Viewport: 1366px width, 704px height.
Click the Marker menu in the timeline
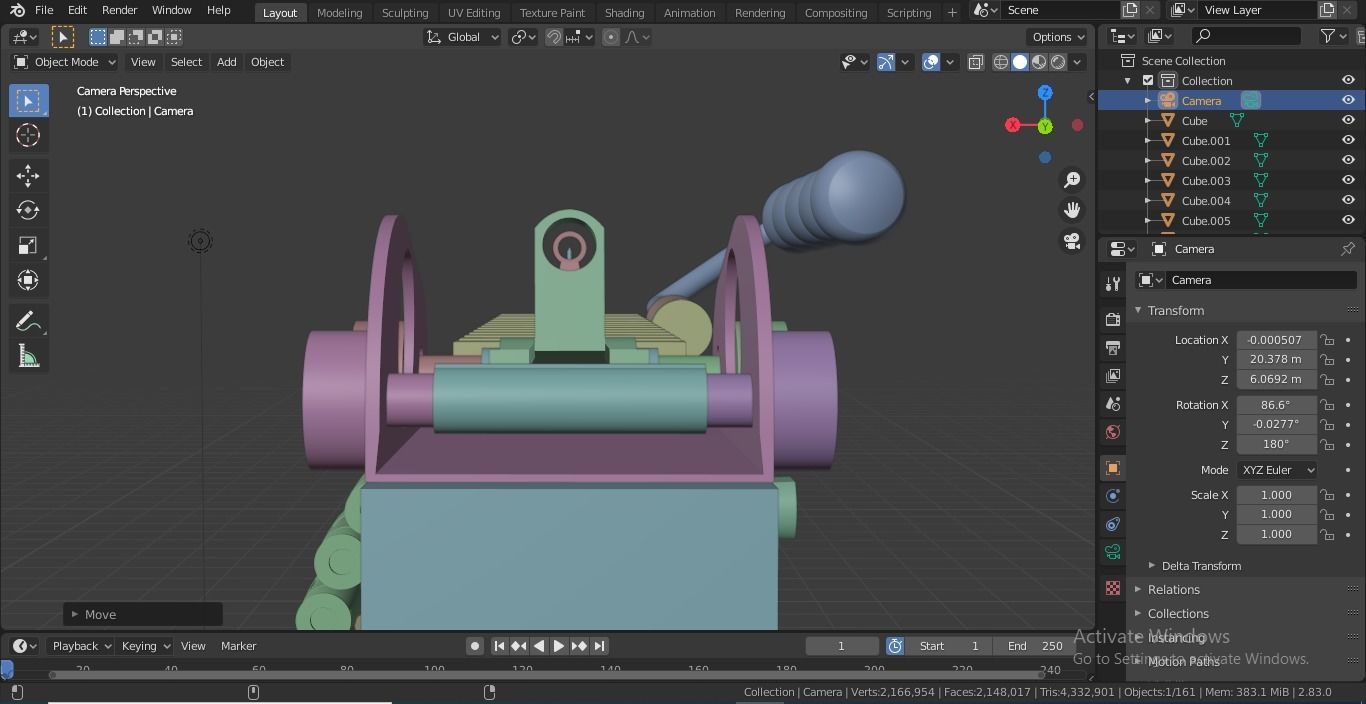coord(239,646)
